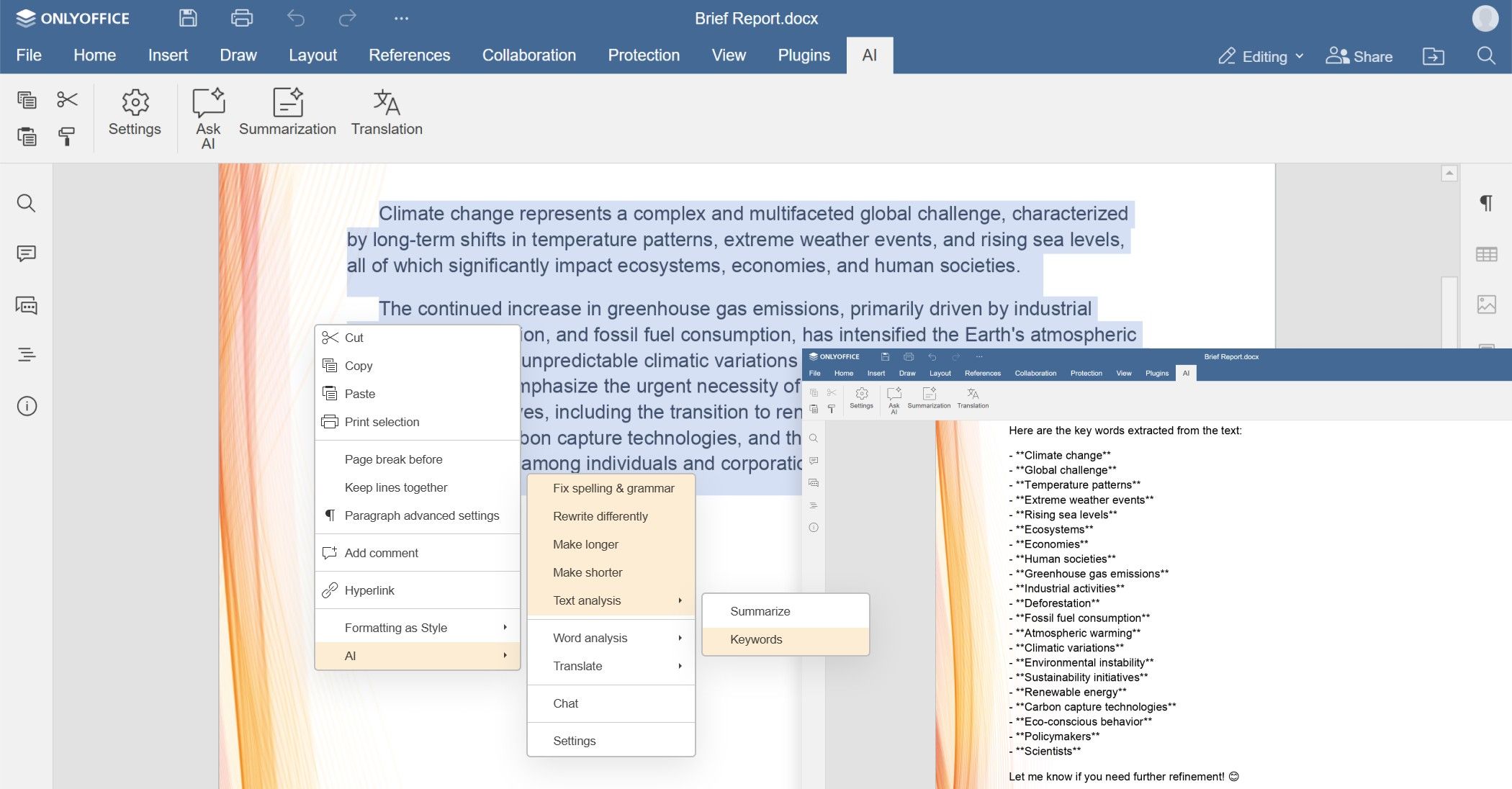Click the Cut scissors icon in the ribbon
This screenshot has height=789, width=1512.
pos(67,99)
